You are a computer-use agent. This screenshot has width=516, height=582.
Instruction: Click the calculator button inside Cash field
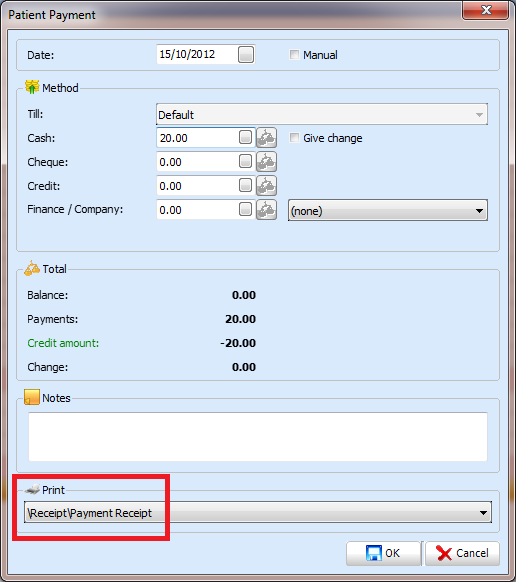(x=245, y=137)
